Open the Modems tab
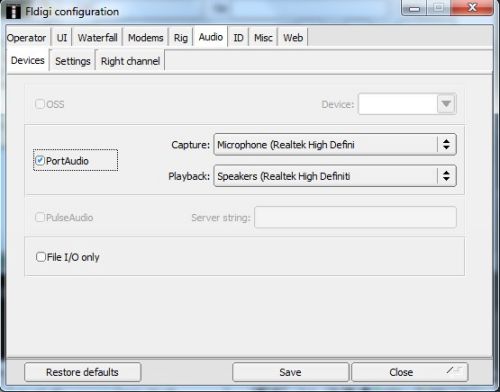The width and height of the screenshot is (500, 392). (146, 38)
